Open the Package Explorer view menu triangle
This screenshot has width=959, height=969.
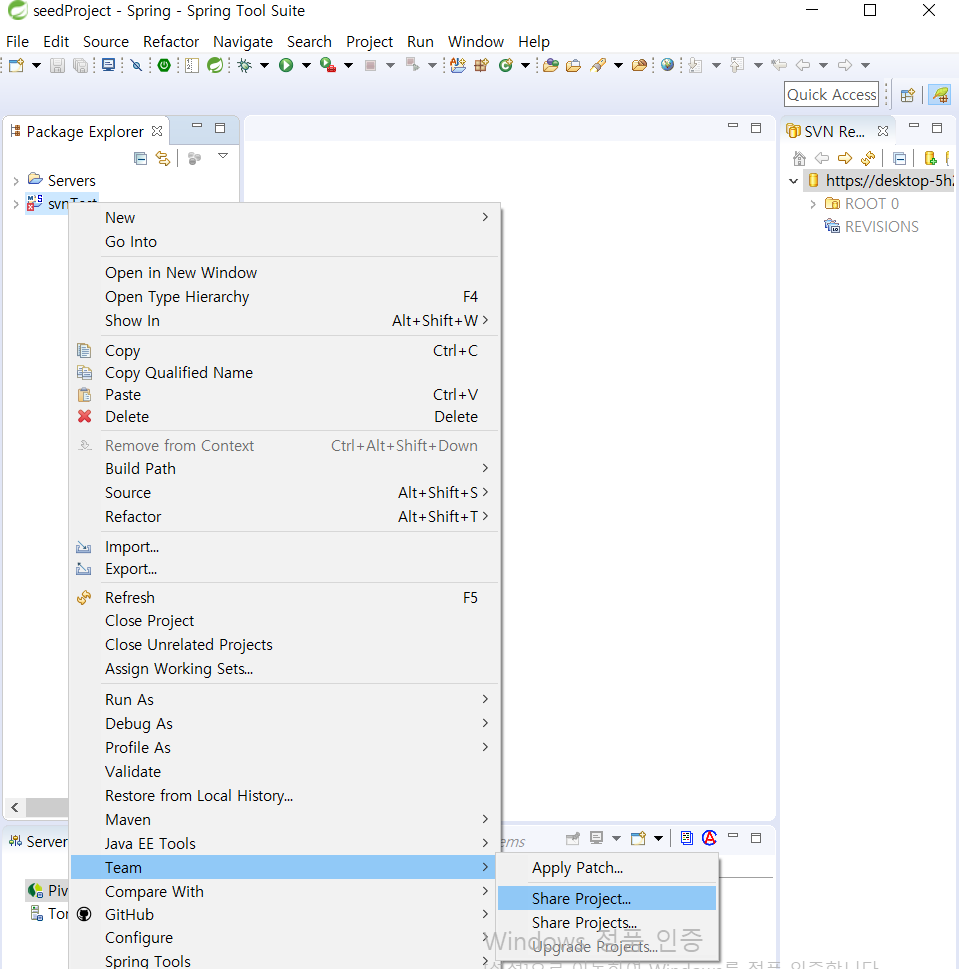[x=223, y=156]
